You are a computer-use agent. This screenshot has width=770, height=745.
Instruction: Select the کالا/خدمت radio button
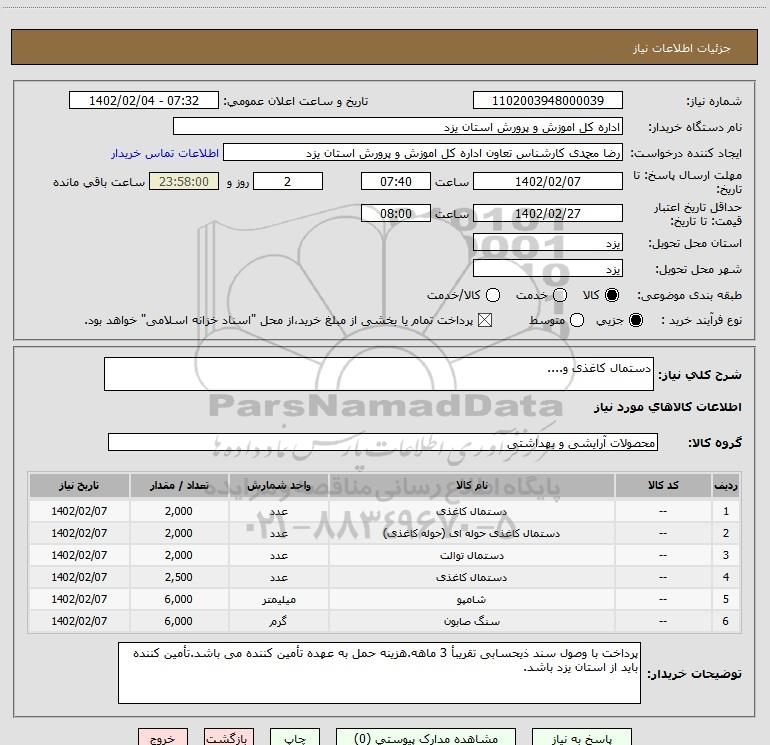(493, 295)
